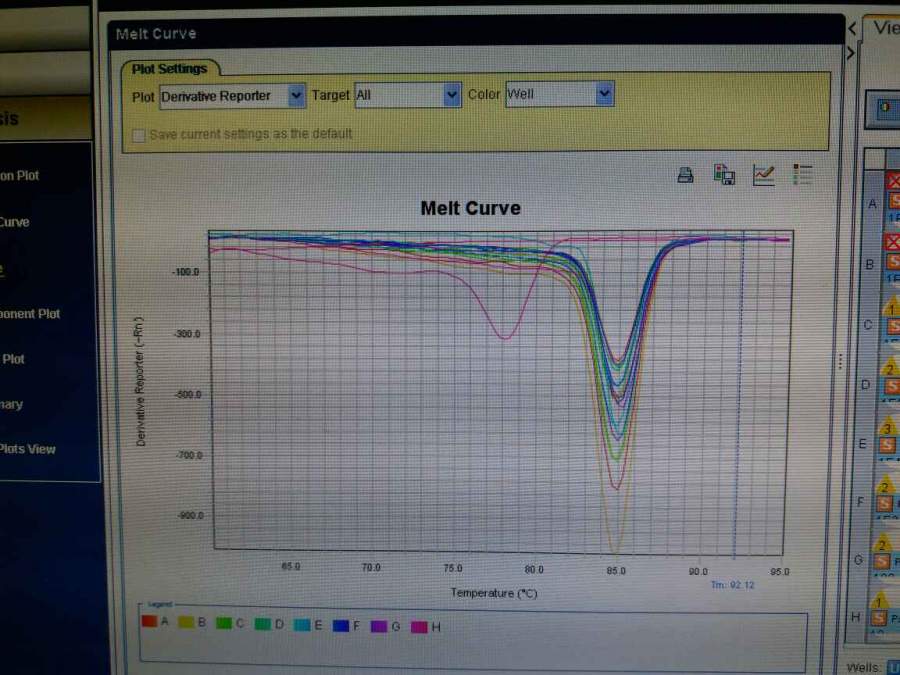Click the green C legend swatch

[x=224, y=623]
